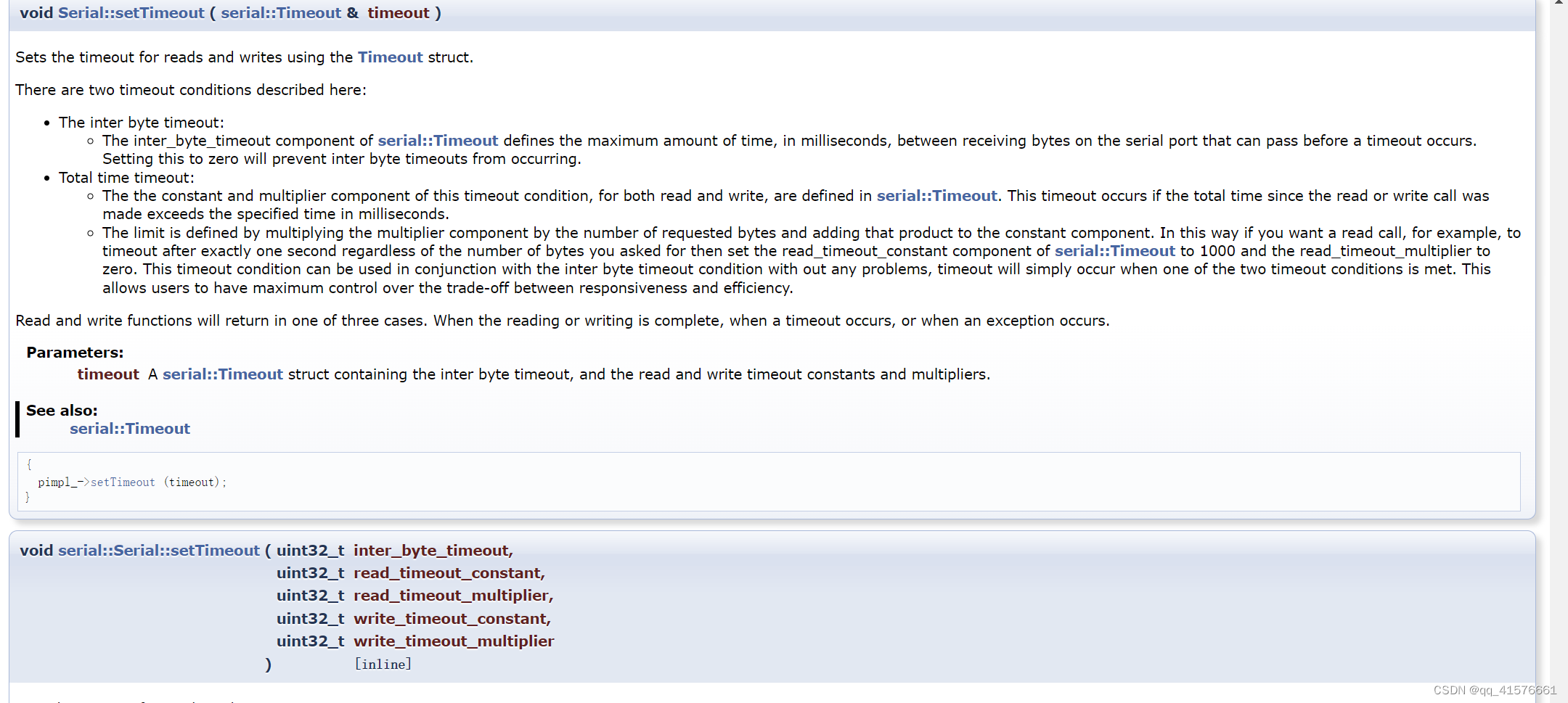Open the serial::Serial::setTimeout overload link
Viewport: 1568px width, 703px height.
[x=160, y=550]
